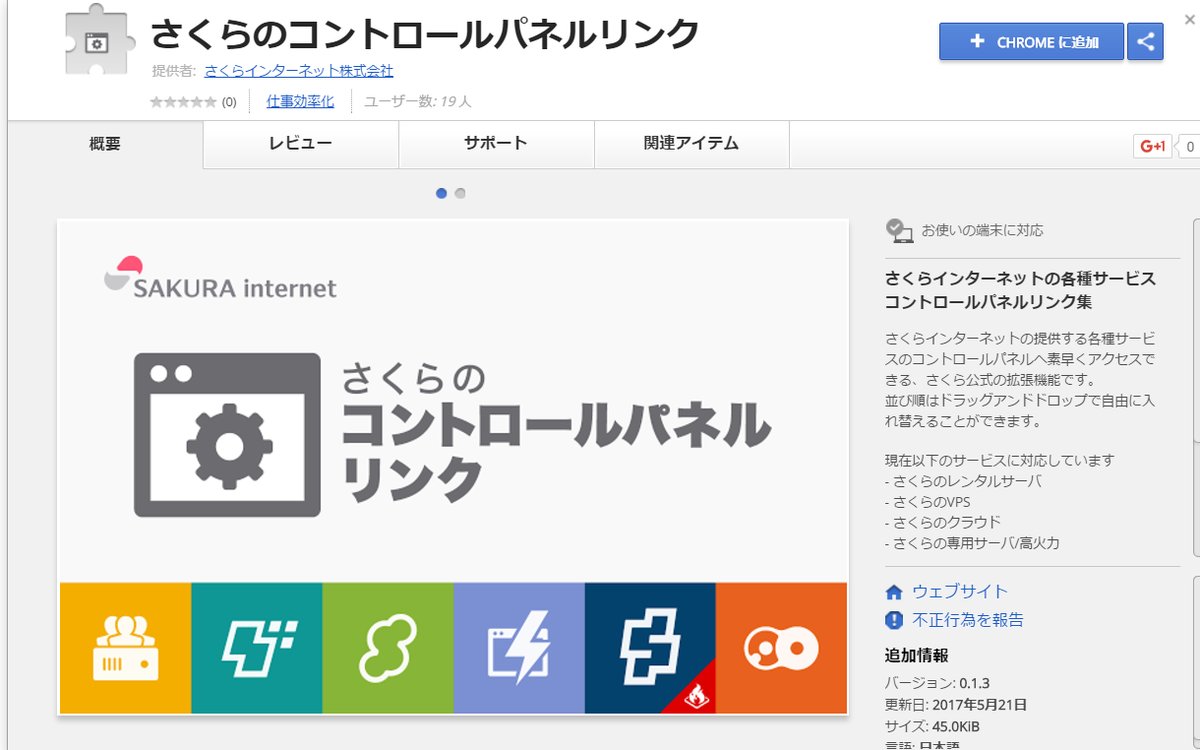The width and height of the screenshot is (1200, 750).
Task: Click the device compatibility check icon
Action: click(899, 231)
